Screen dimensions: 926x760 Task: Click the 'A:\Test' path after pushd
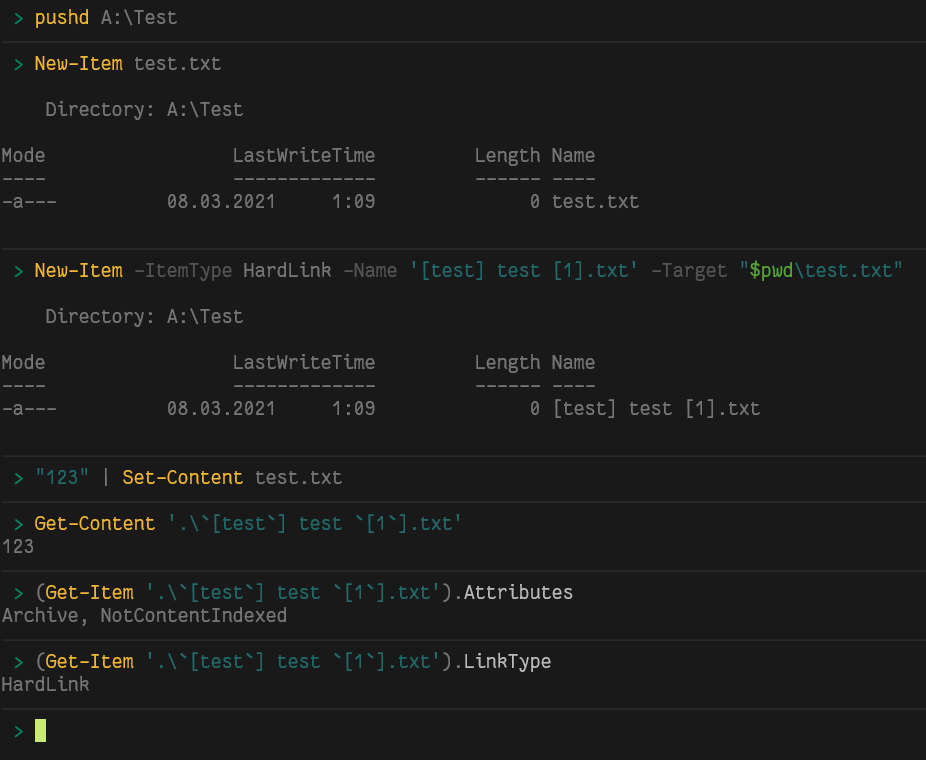pos(139,18)
